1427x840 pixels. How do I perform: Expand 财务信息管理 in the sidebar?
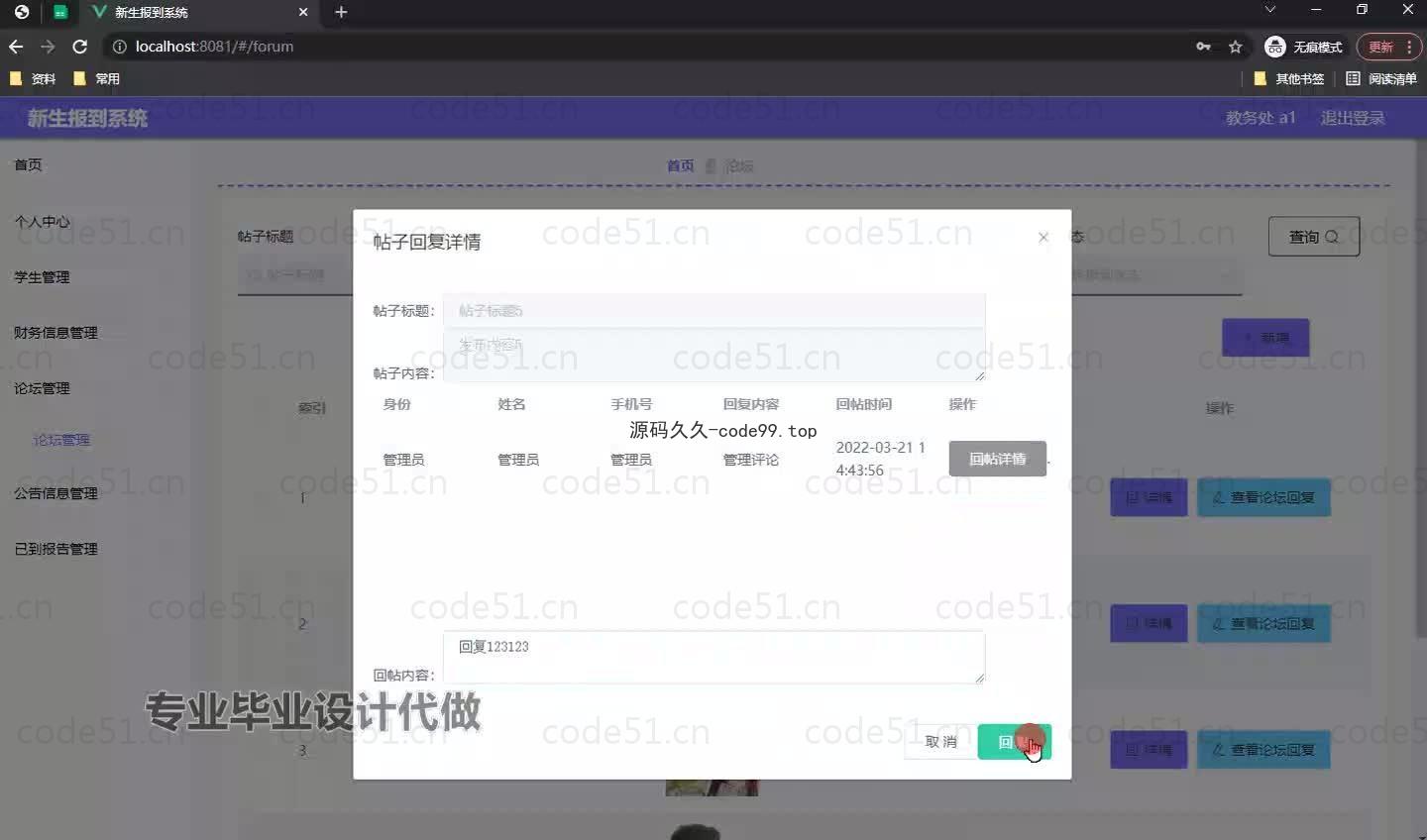[55, 332]
